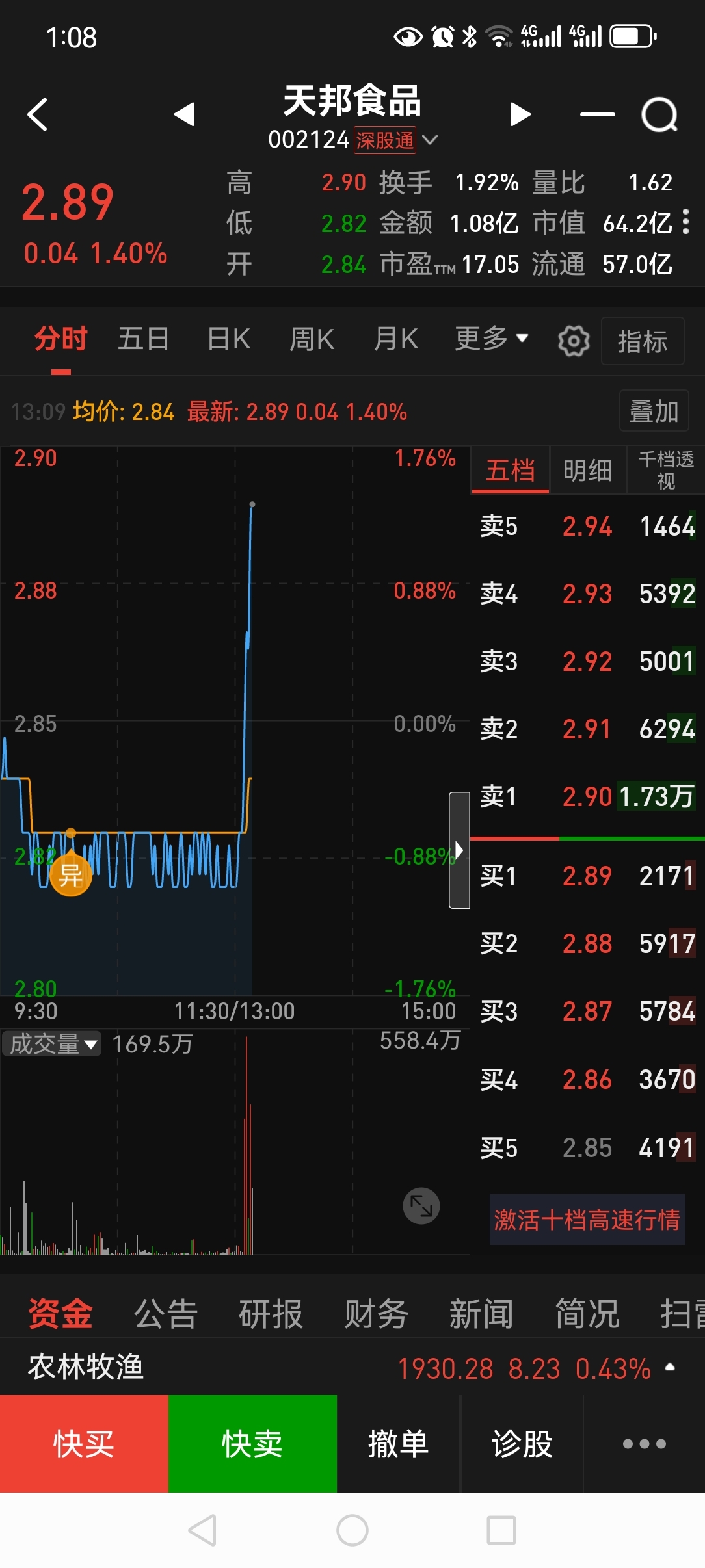Image resolution: width=705 pixels, height=1568 pixels.
Task: Open 新闻 bottom tab
Action: (x=482, y=1313)
